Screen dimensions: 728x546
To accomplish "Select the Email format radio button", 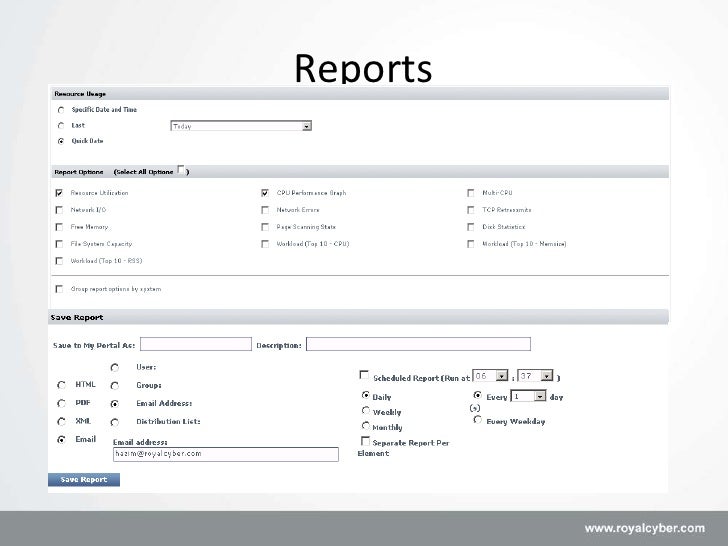I will [x=61, y=439].
